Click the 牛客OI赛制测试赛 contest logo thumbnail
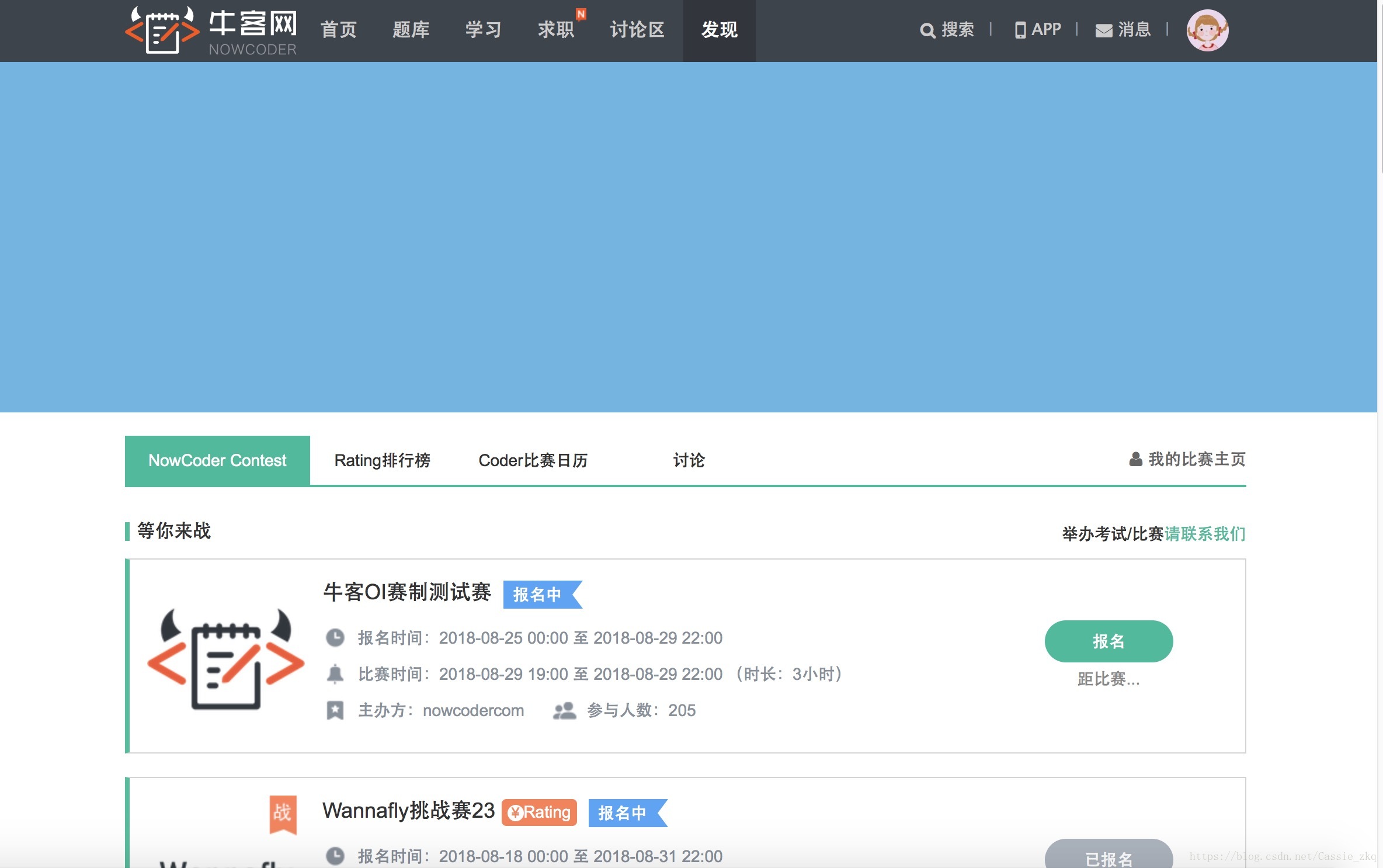Image resolution: width=1383 pixels, height=868 pixels. [226, 658]
